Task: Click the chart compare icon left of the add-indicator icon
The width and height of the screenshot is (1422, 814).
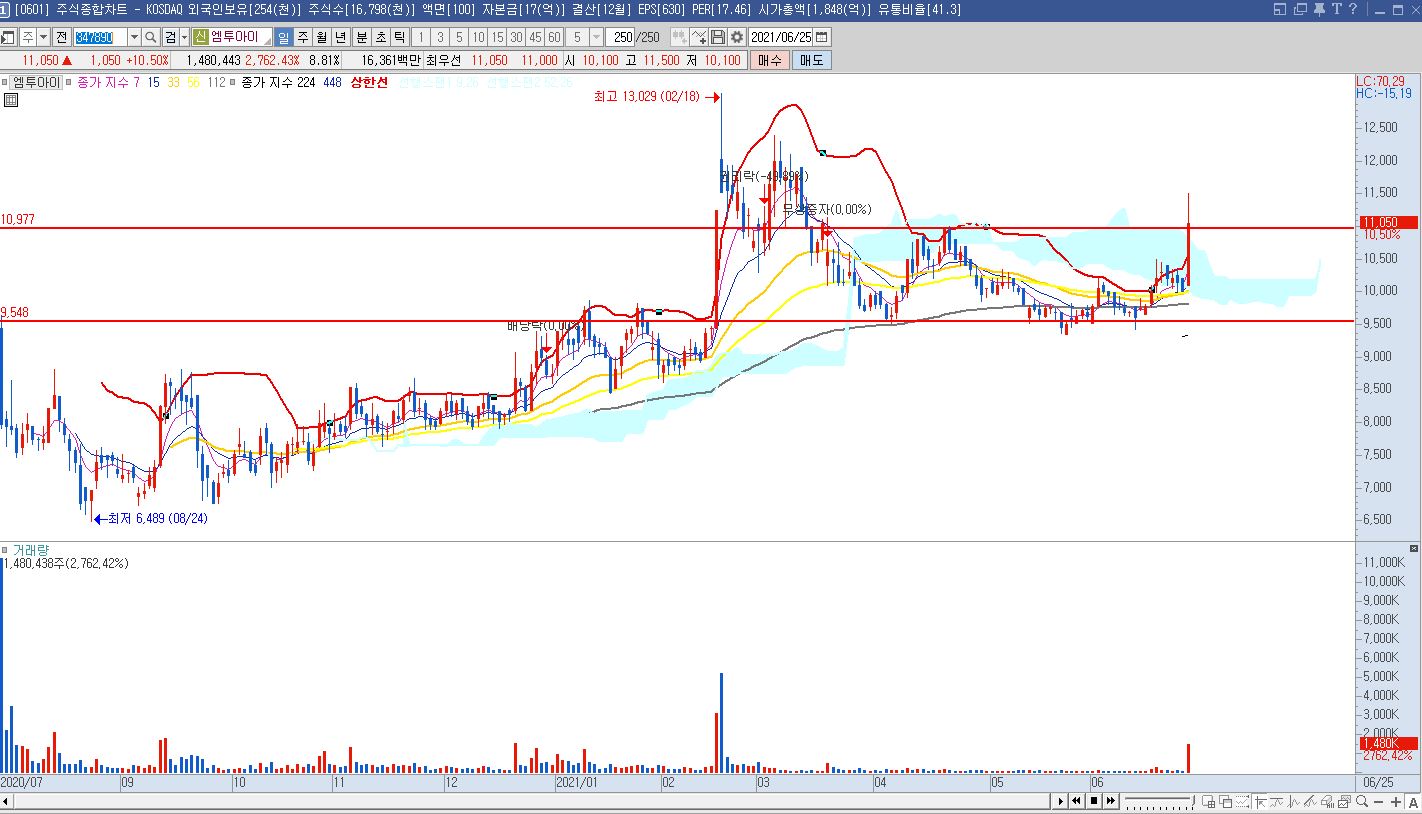Action: pyautogui.click(x=680, y=37)
